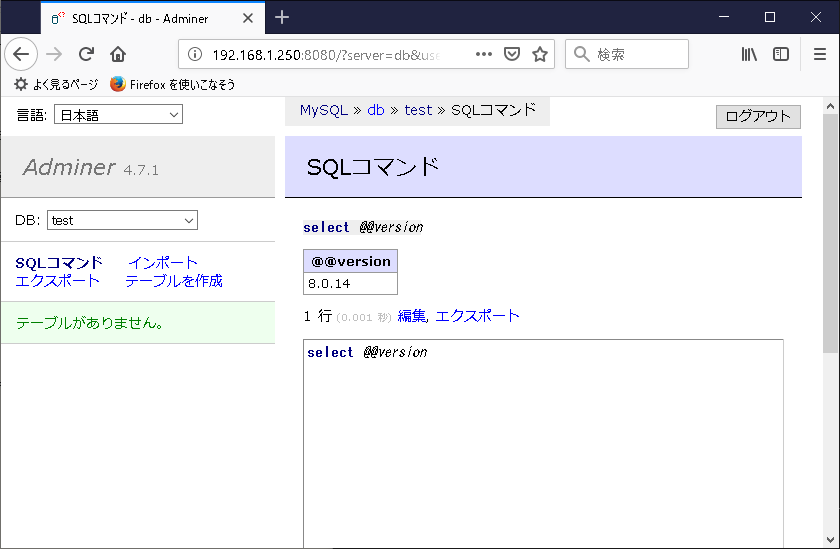Click the エクスポート link under results
840x549 pixels.
477,316
